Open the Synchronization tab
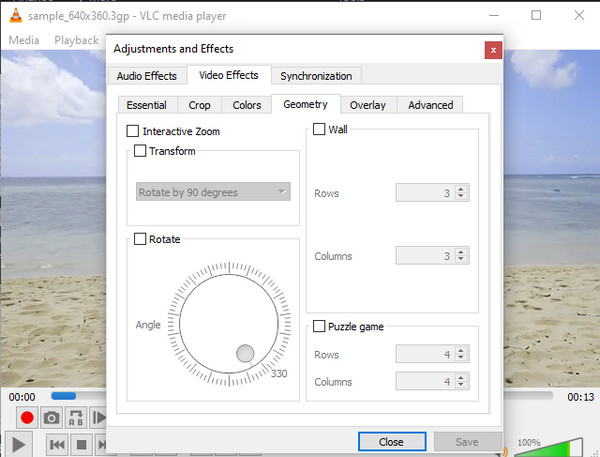This screenshot has height=457, width=600. [x=316, y=76]
